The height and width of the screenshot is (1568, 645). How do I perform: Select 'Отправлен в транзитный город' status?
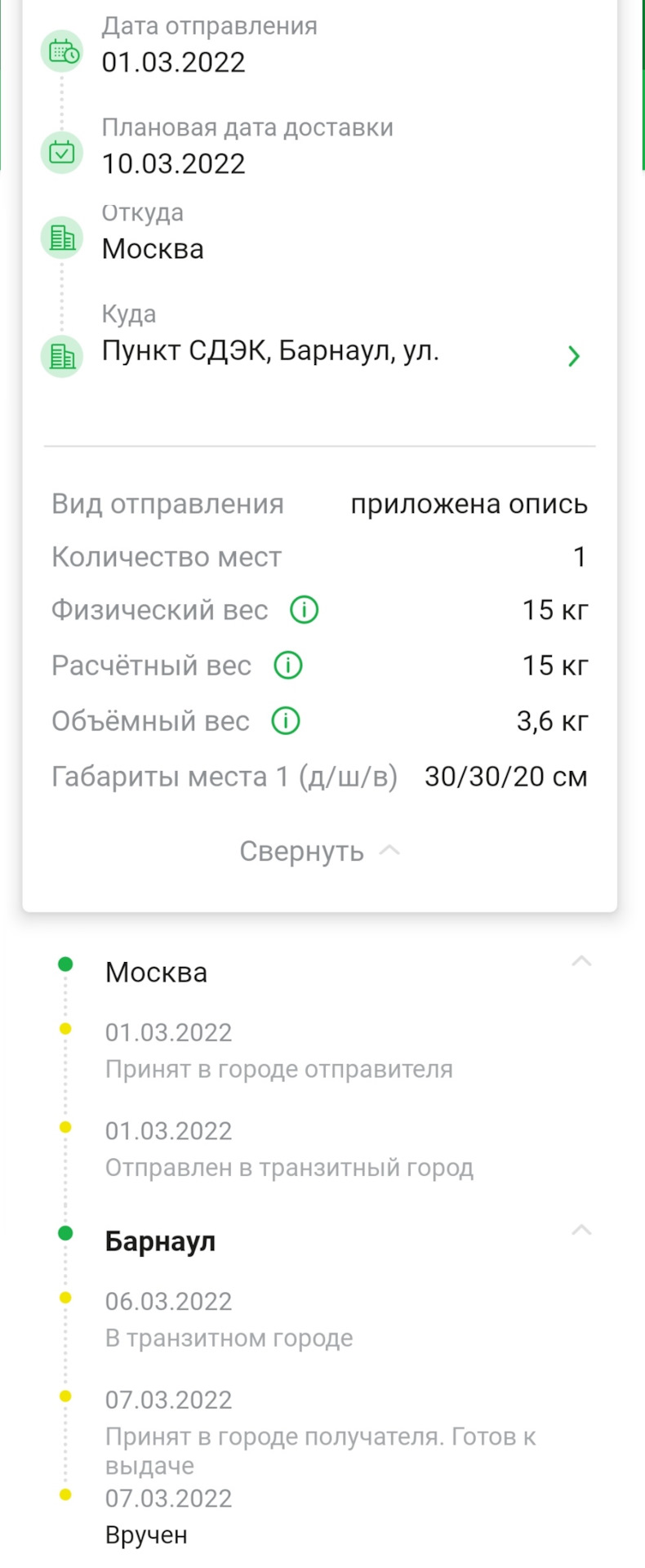(x=289, y=1168)
